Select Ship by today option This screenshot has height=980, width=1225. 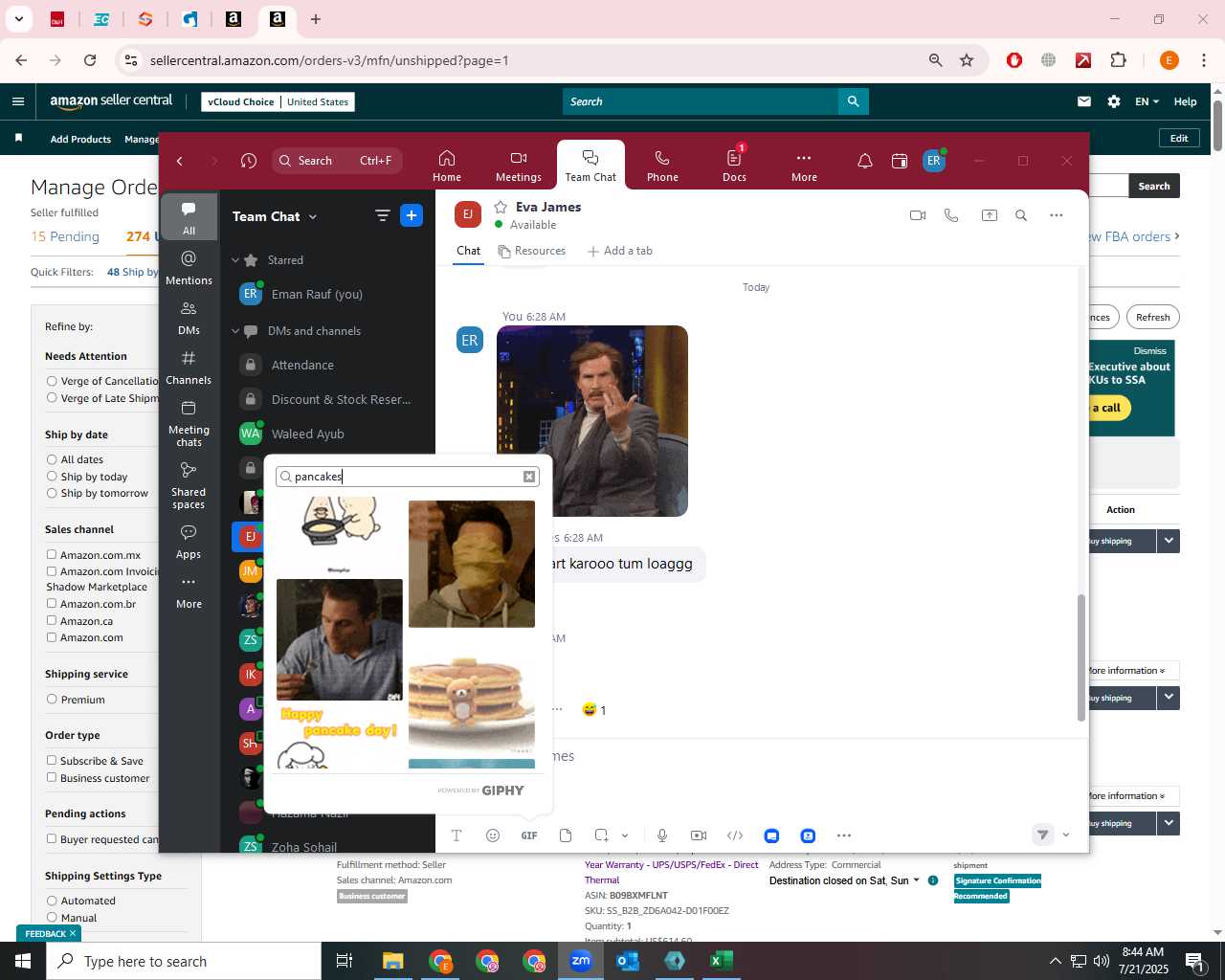click(52, 477)
